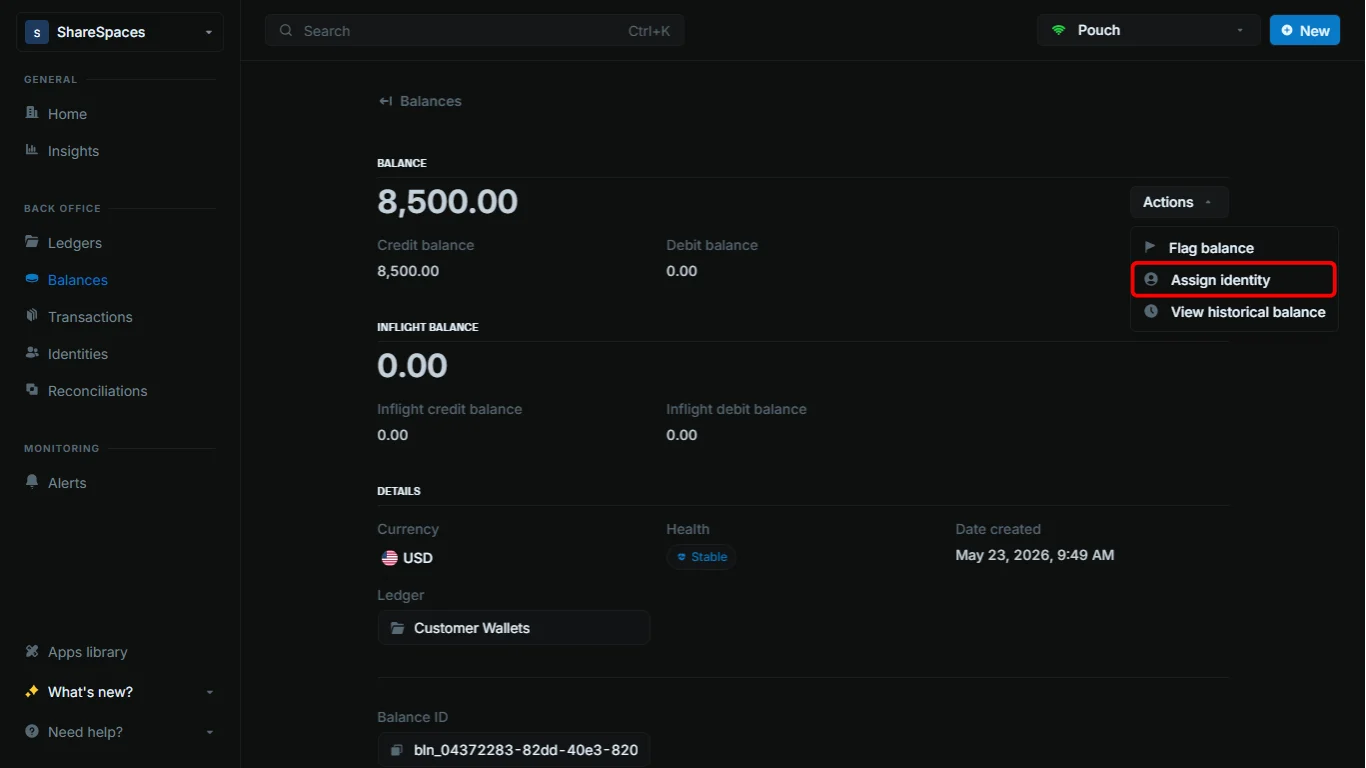Open the Customer Wallets ledger
1366x768 pixels.
pos(514,628)
